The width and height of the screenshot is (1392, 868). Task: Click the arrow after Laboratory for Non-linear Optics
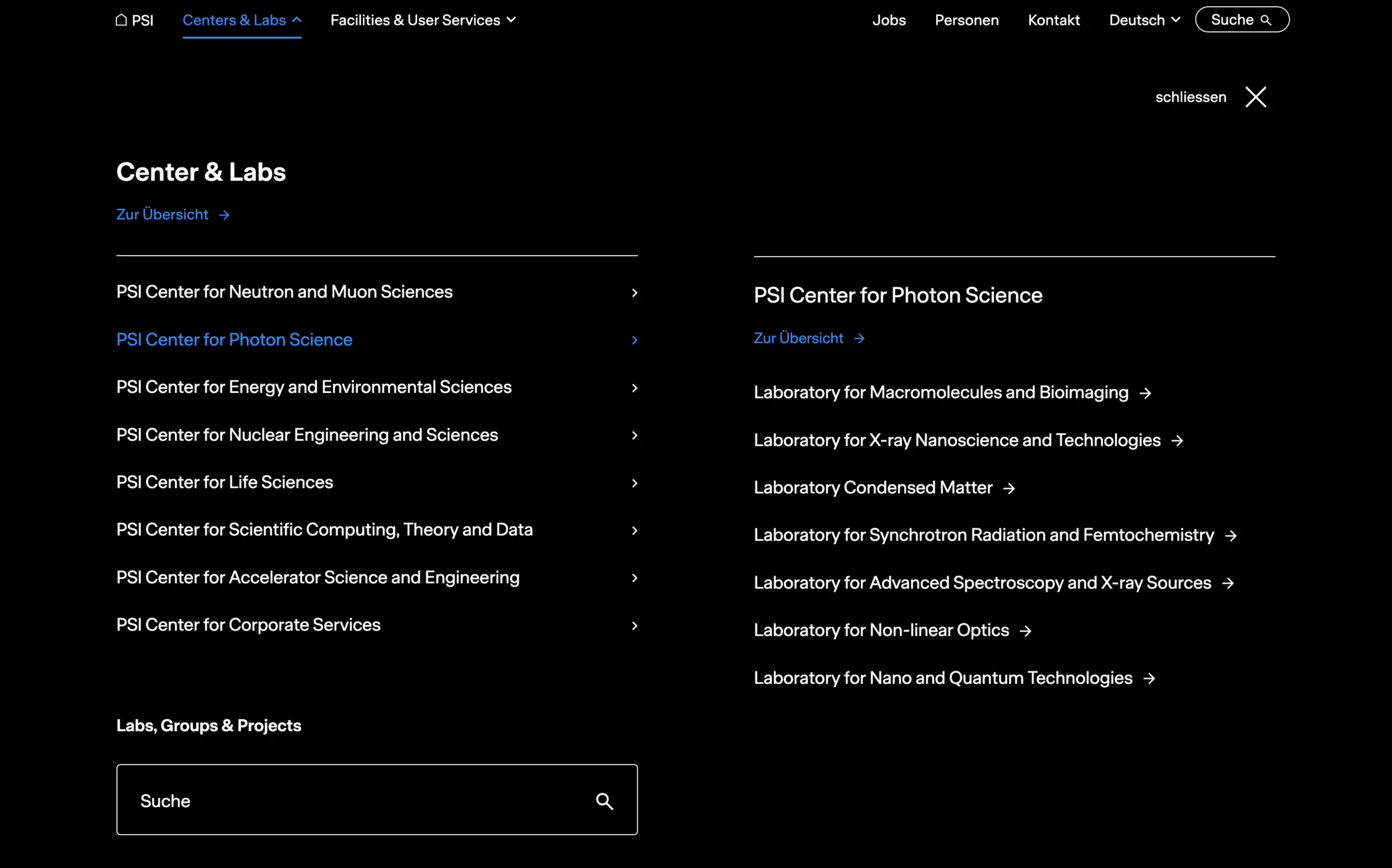[1025, 631]
